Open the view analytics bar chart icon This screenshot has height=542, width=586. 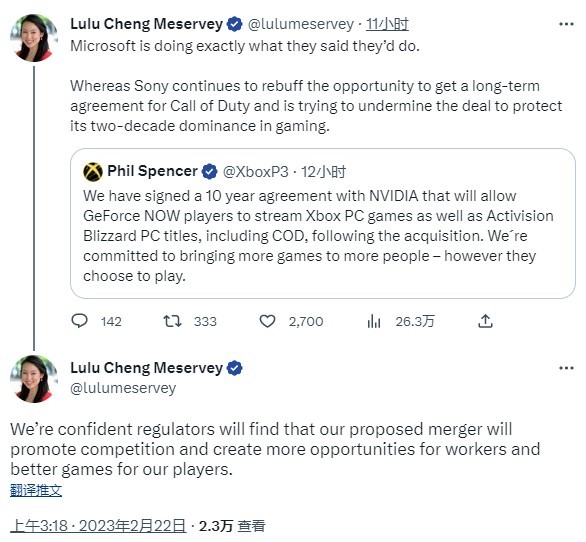coord(373,321)
